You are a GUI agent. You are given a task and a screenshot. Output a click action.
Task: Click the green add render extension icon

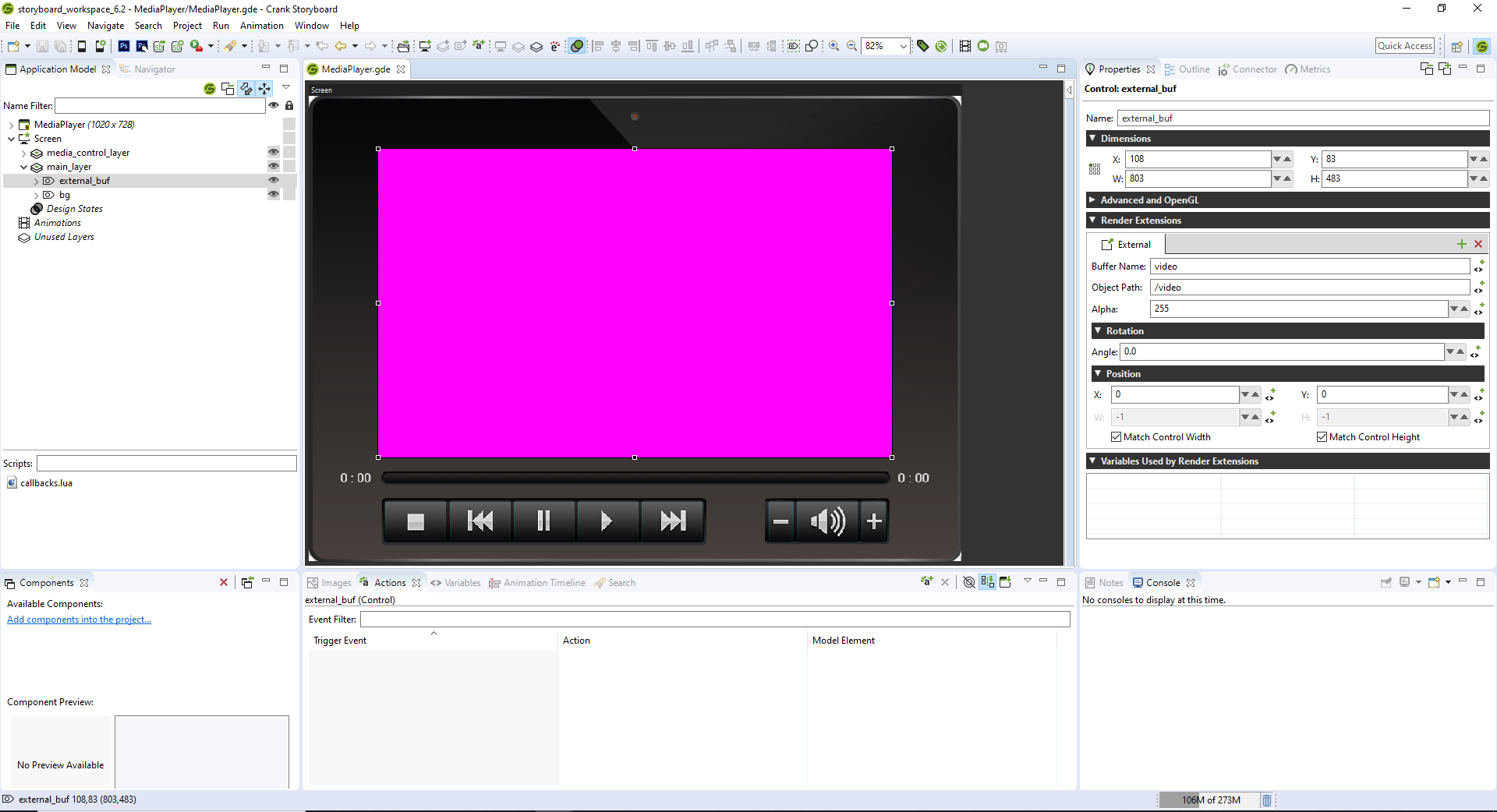[x=1461, y=245]
